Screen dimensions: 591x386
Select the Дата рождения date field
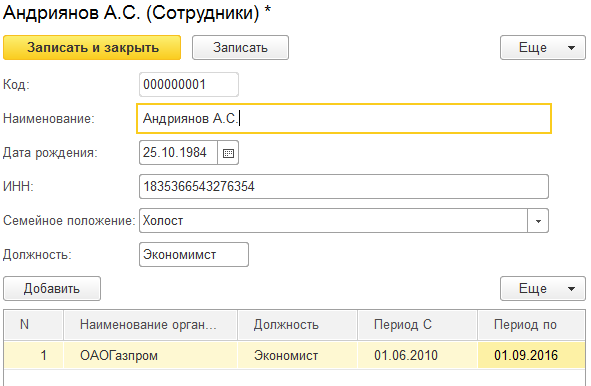[x=178, y=153]
